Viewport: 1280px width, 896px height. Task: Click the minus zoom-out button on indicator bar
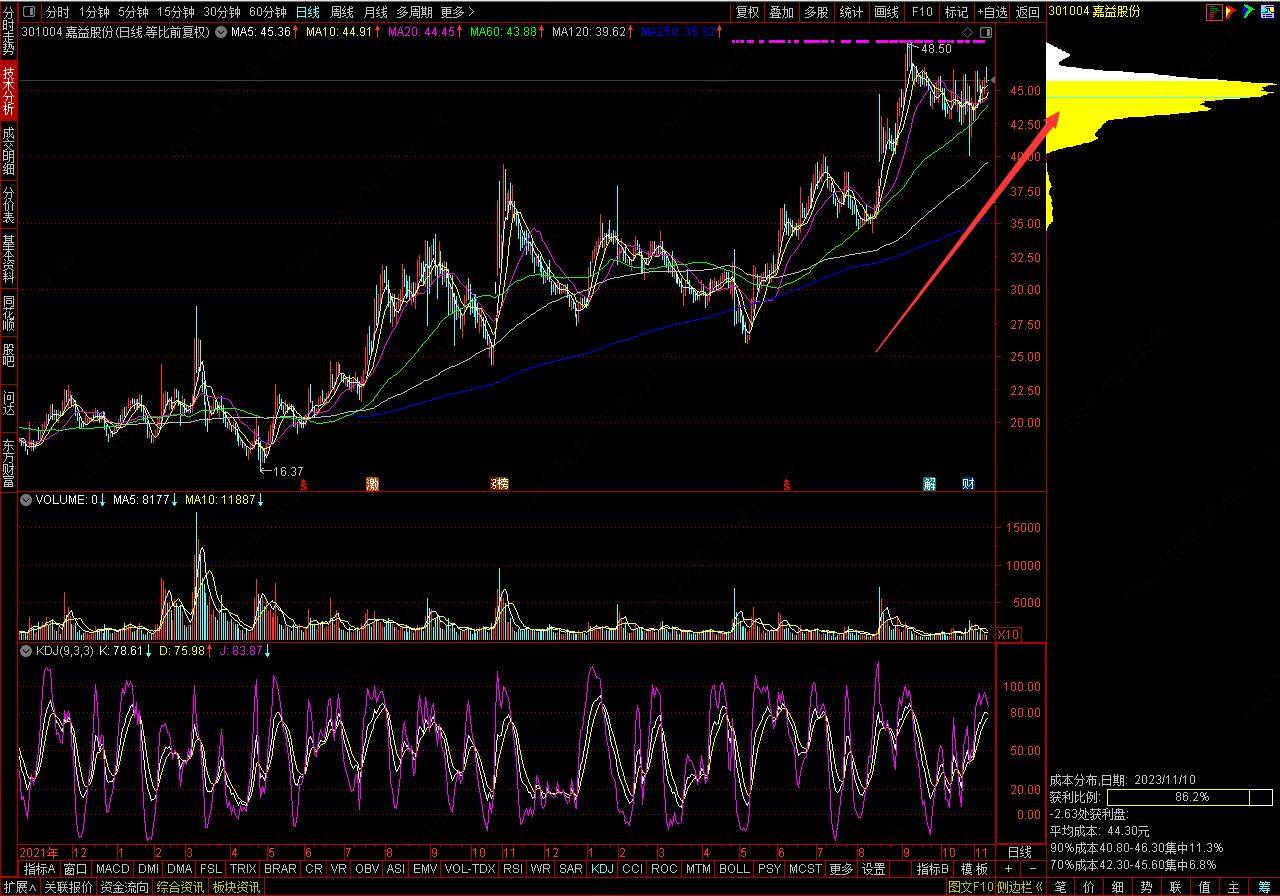point(1032,869)
